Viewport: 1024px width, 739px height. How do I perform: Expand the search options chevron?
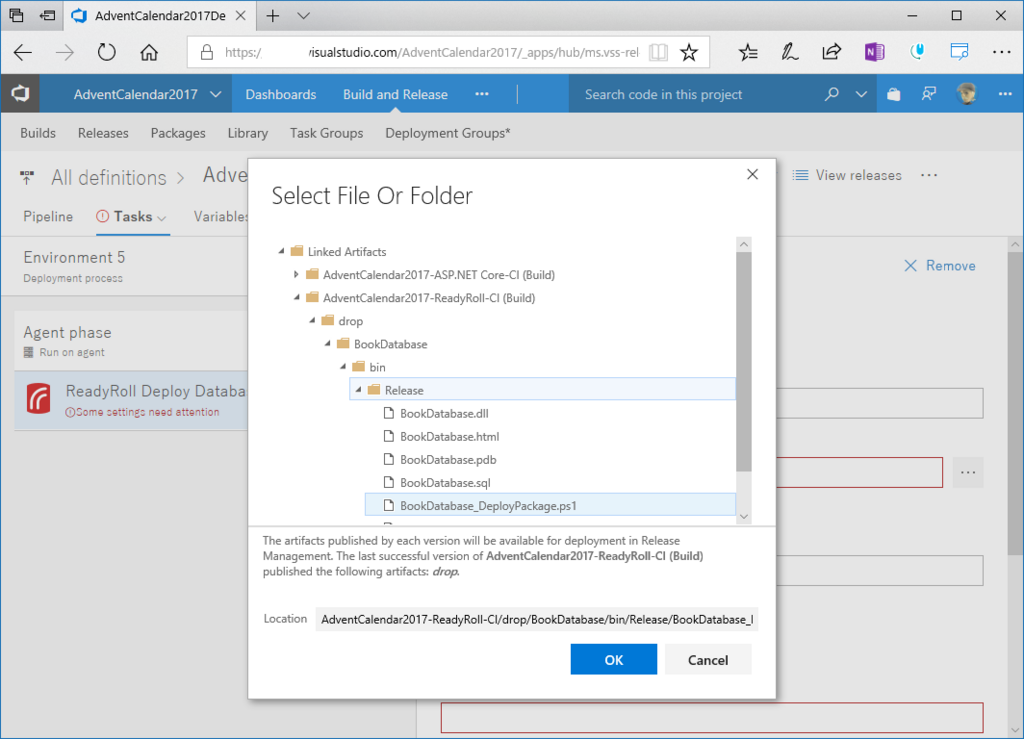click(x=861, y=95)
